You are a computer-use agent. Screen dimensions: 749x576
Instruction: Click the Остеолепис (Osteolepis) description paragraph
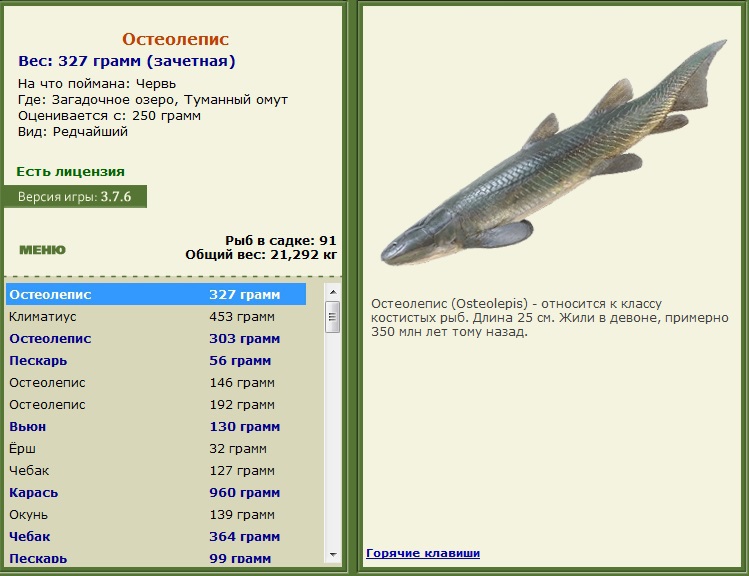click(550, 318)
